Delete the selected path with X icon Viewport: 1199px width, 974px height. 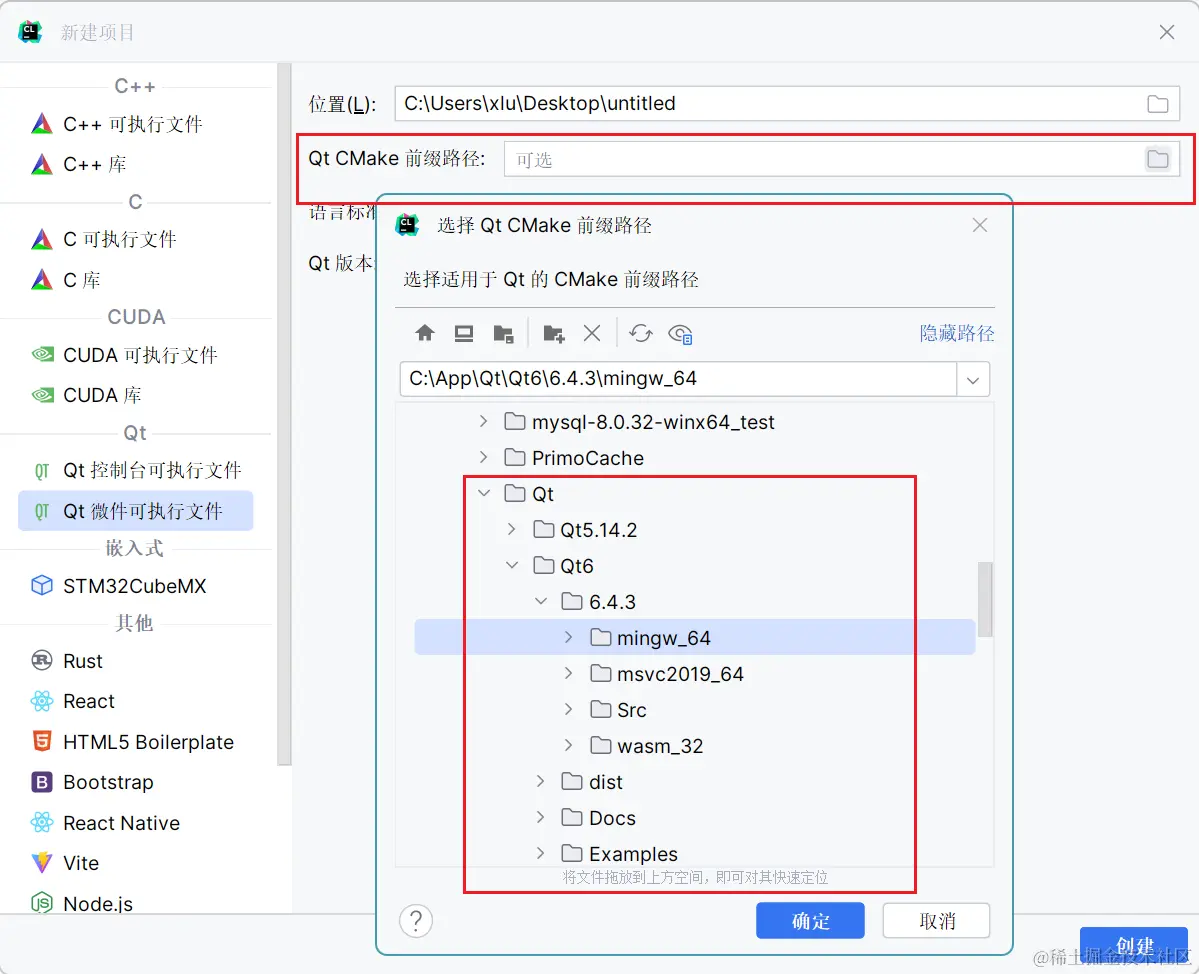click(591, 333)
